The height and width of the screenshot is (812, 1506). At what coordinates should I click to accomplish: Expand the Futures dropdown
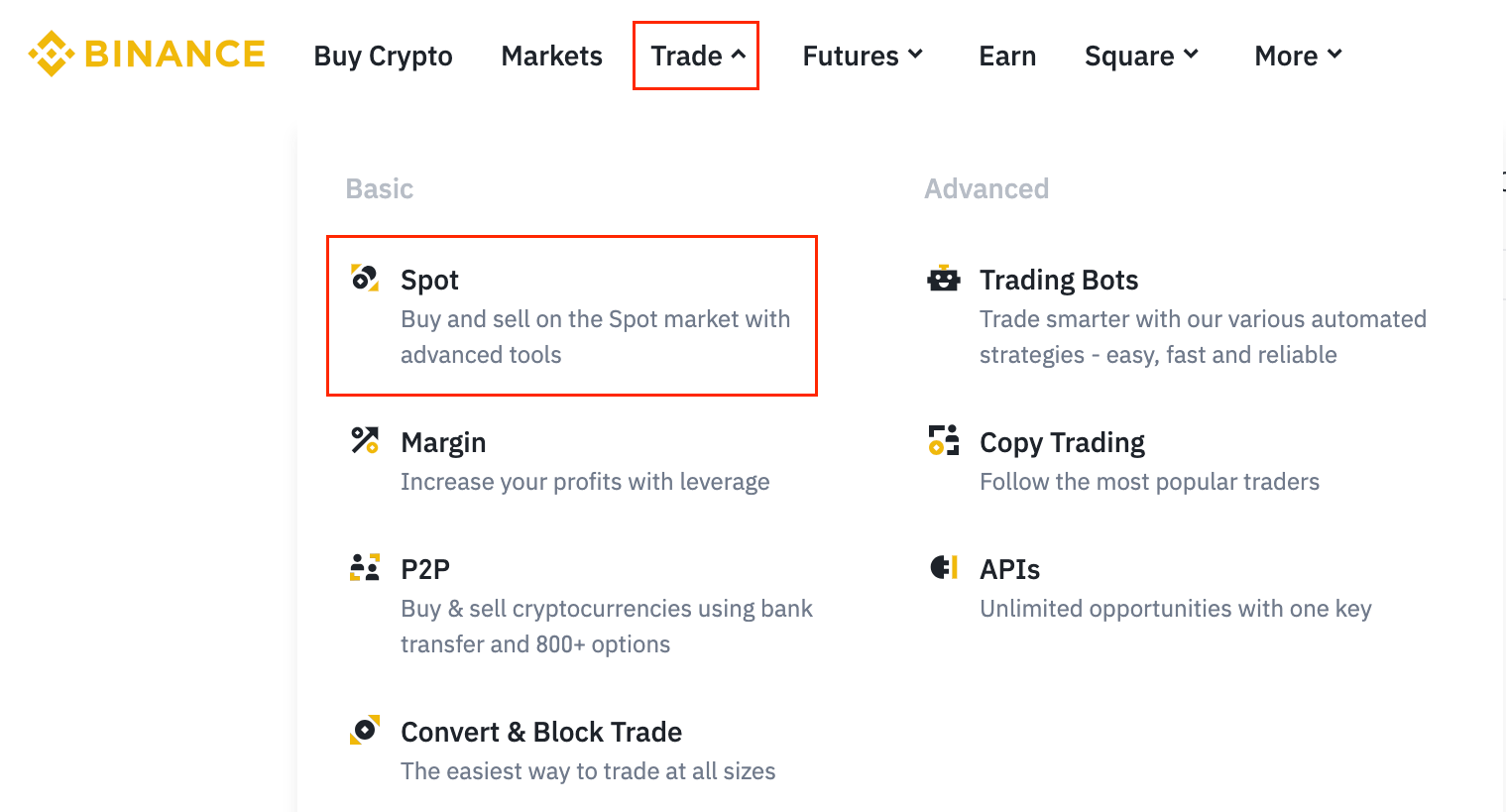863,56
